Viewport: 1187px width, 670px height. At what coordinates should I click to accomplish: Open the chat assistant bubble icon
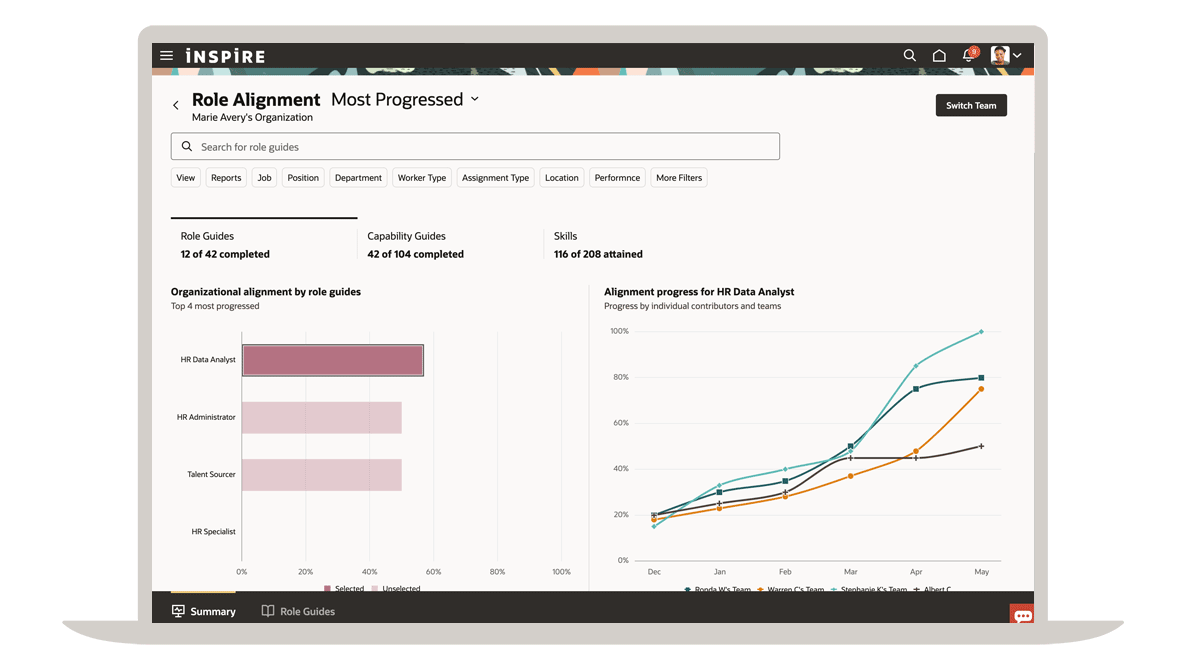pos(1022,615)
